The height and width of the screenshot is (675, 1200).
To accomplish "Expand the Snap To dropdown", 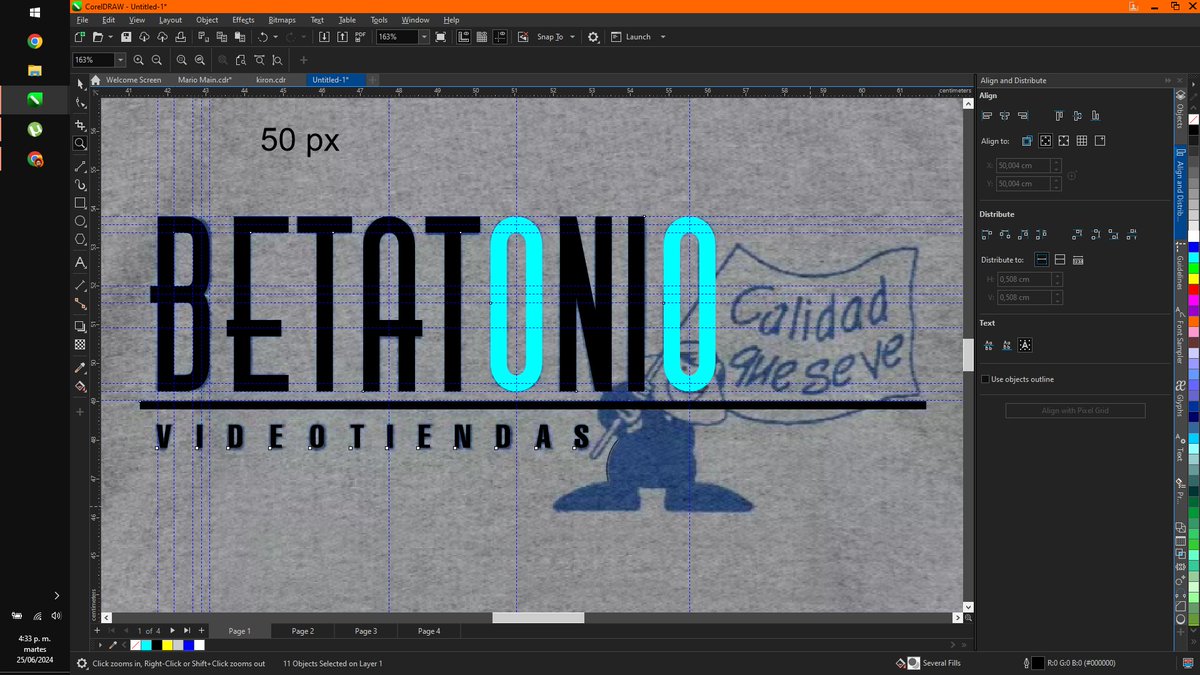I will pyautogui.click(x=573, y=37).
